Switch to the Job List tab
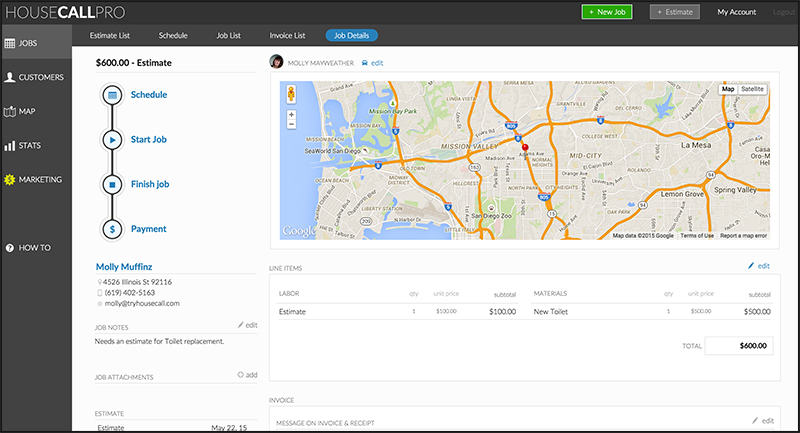Image resolution: width=800 pixels, height=433 pixels. tap(229, 36)
